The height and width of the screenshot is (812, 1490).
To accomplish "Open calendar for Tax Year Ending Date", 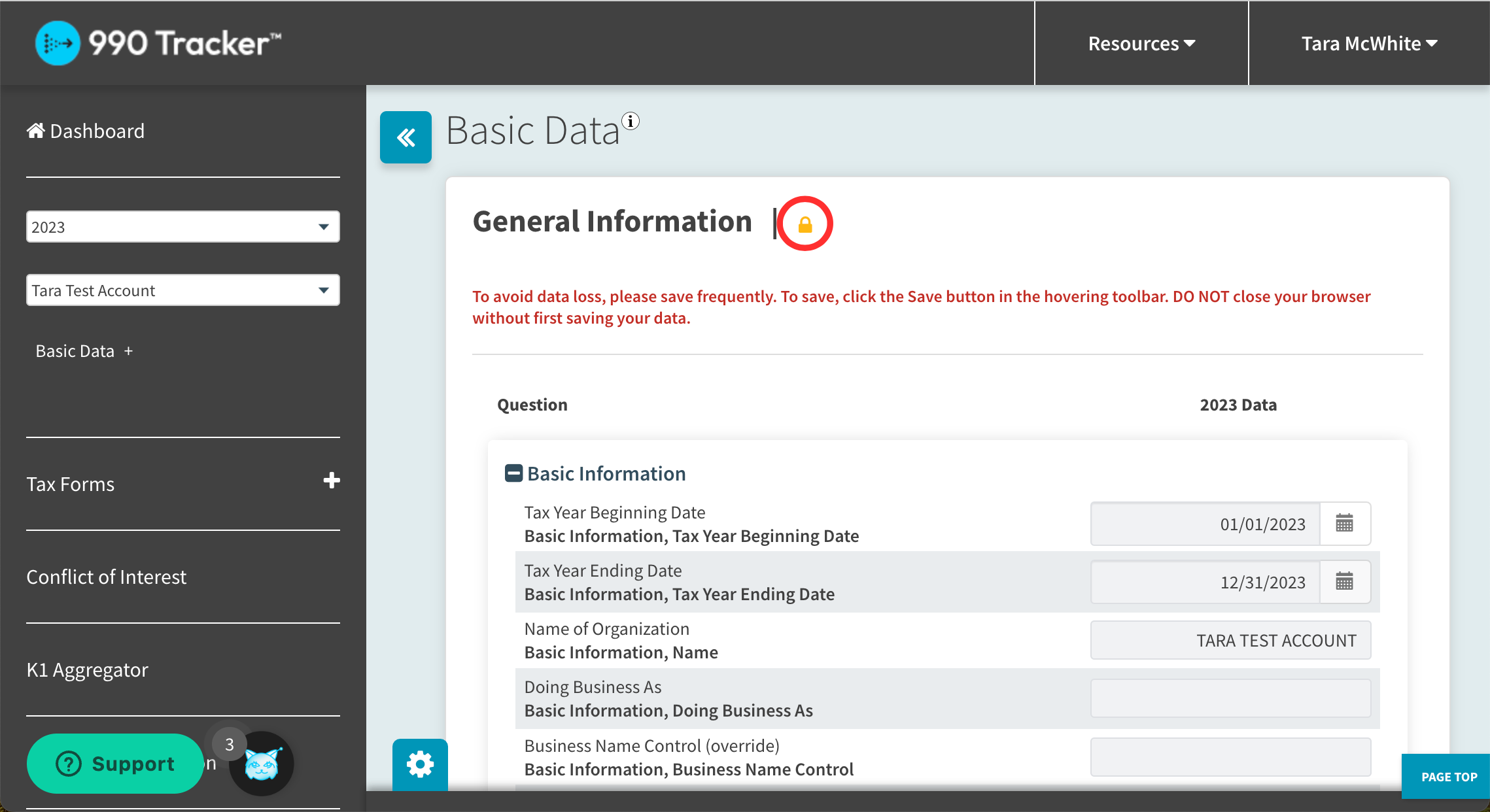I will (1344, 581).
